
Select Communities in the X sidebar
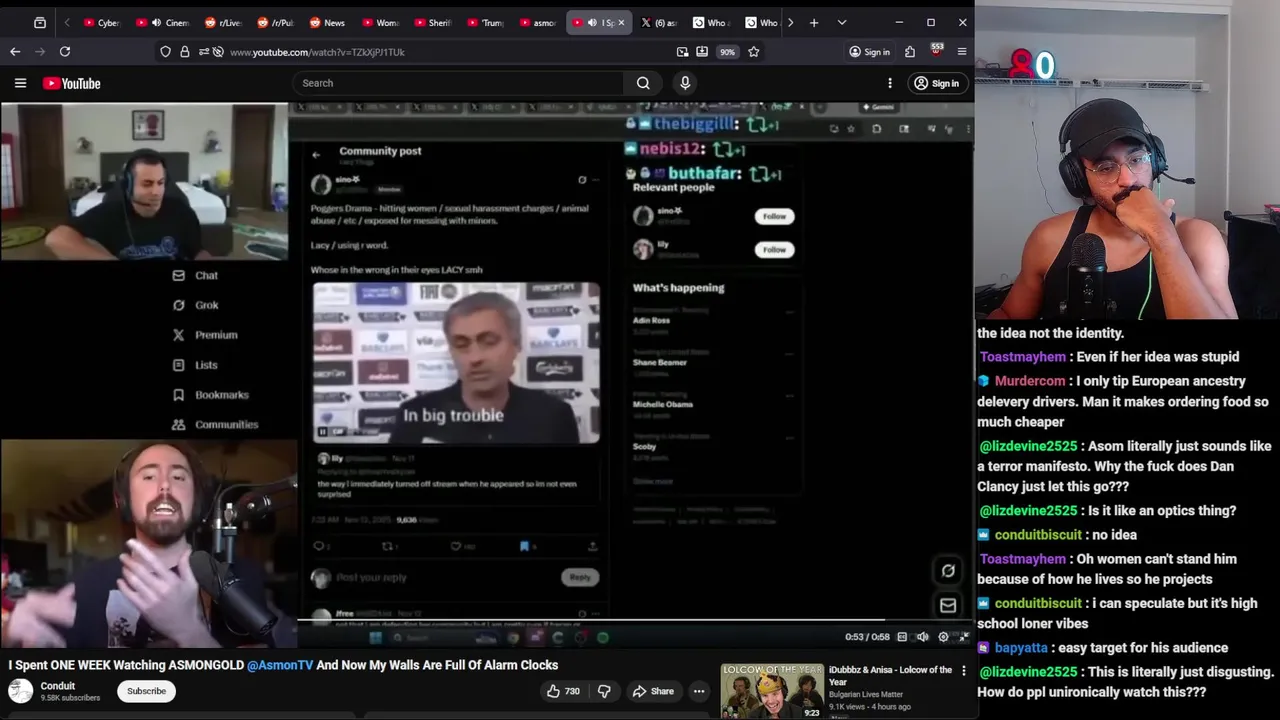click(215, 425)
